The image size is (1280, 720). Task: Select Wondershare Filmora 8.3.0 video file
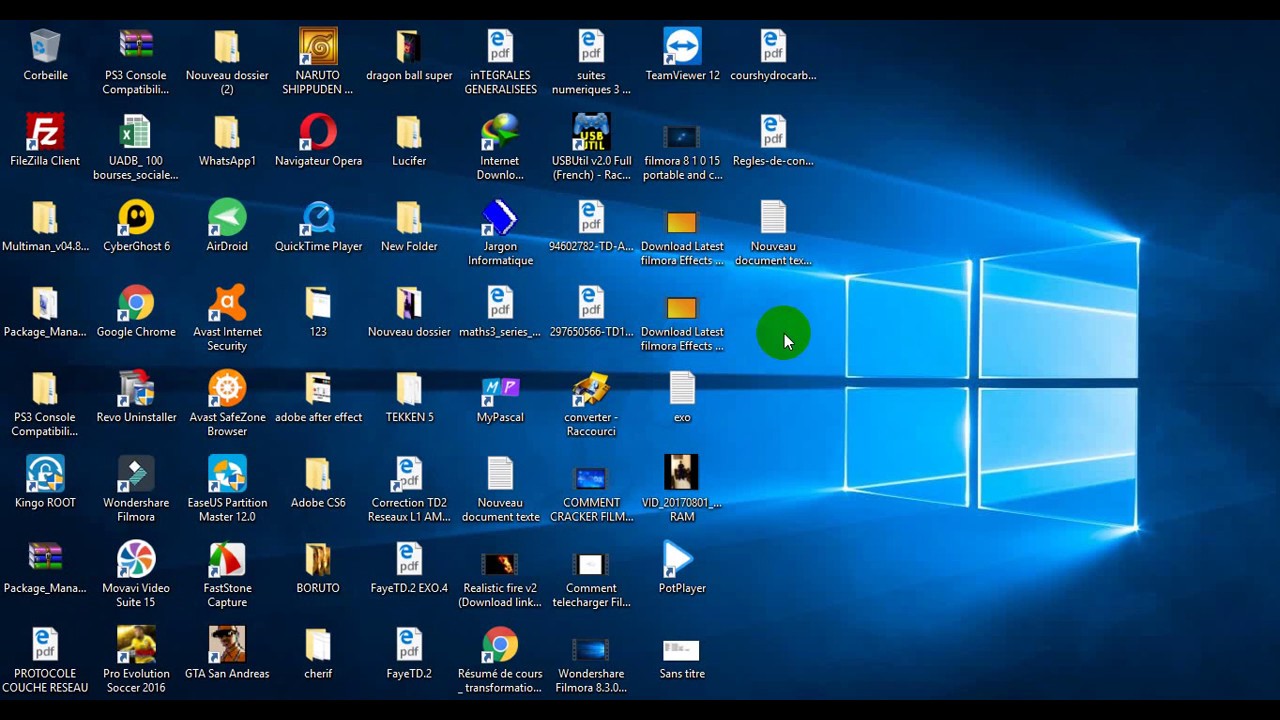(591, 650)
